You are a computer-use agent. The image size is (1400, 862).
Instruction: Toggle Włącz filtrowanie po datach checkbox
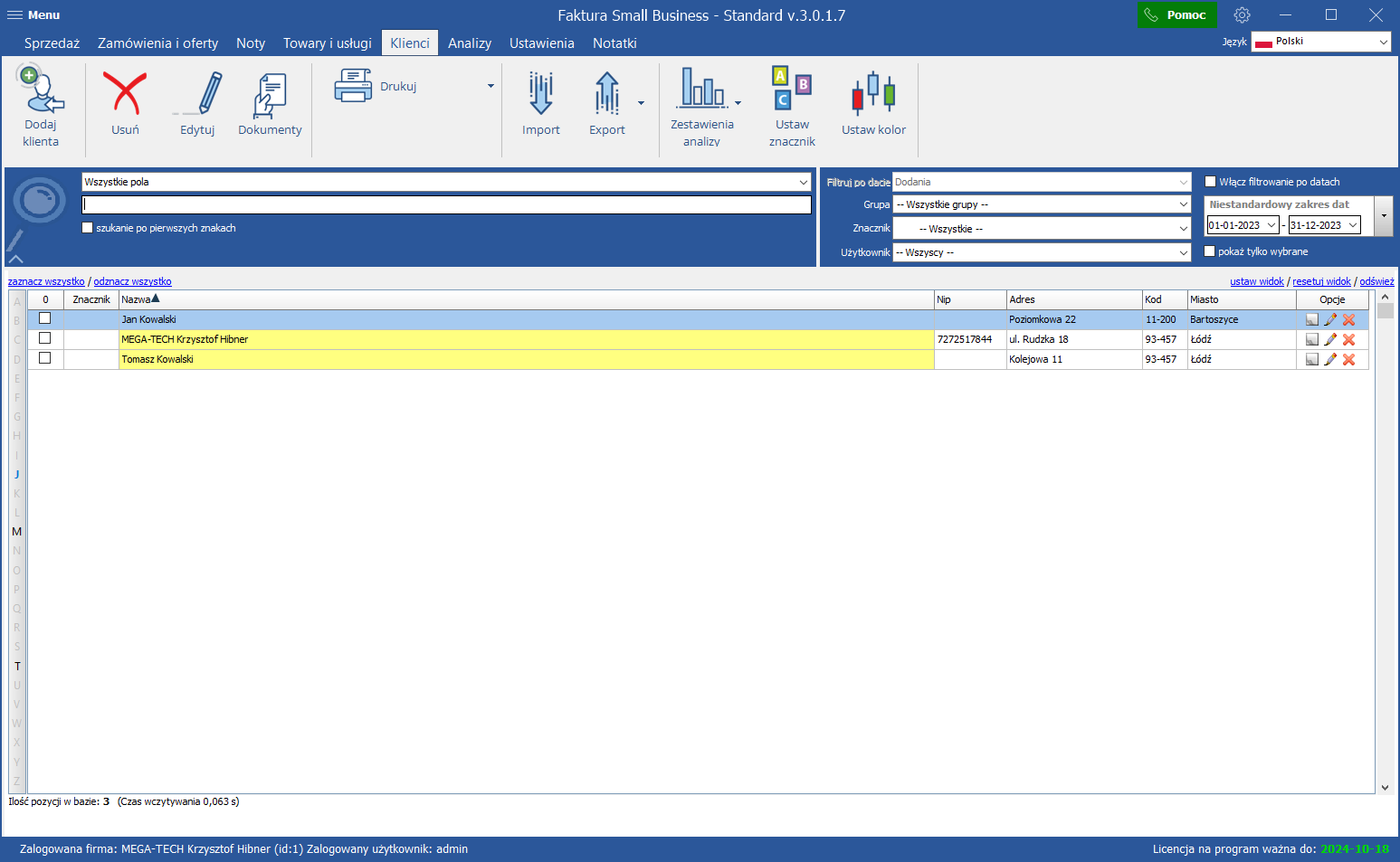(x=1210, y=182)
